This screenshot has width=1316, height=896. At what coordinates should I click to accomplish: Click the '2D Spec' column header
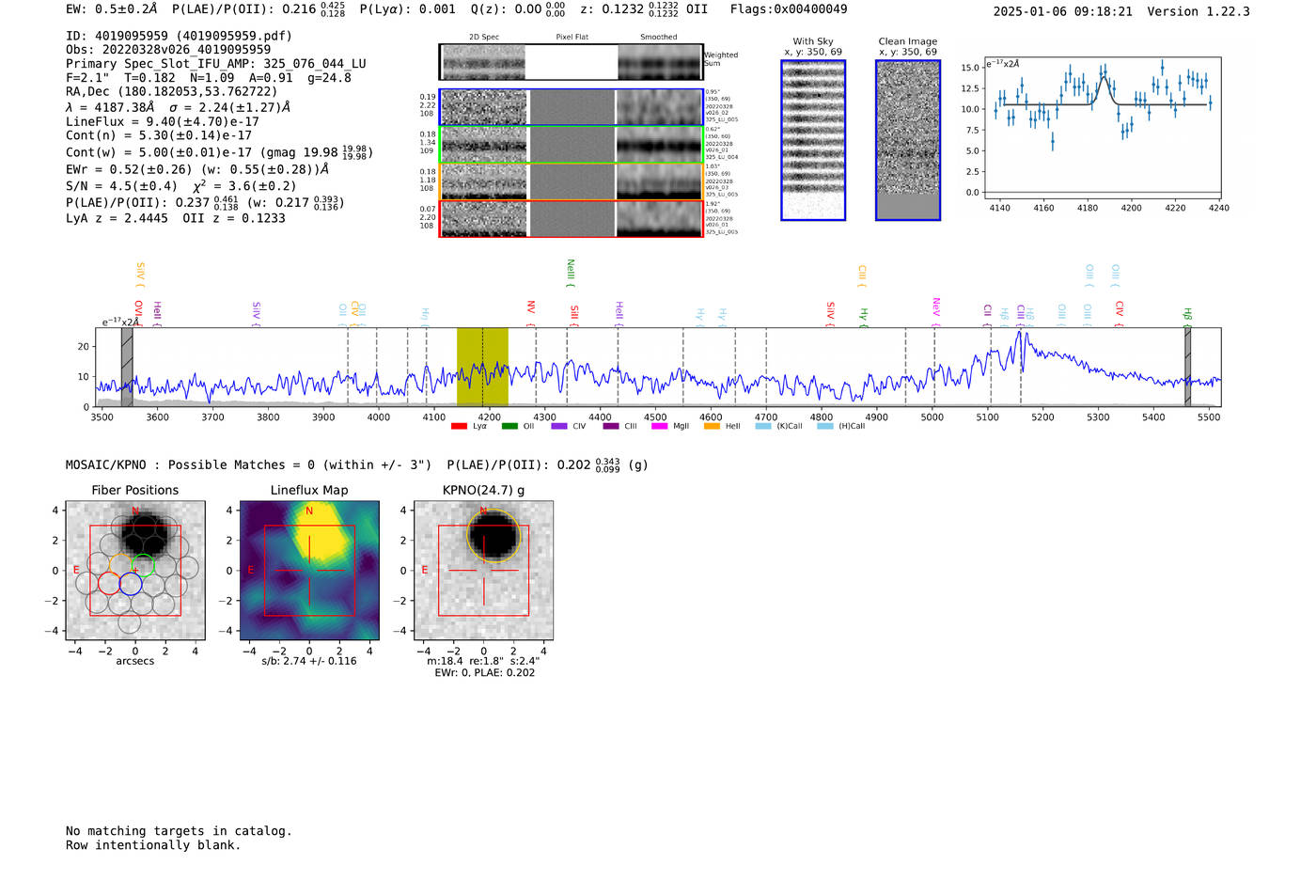484,38
